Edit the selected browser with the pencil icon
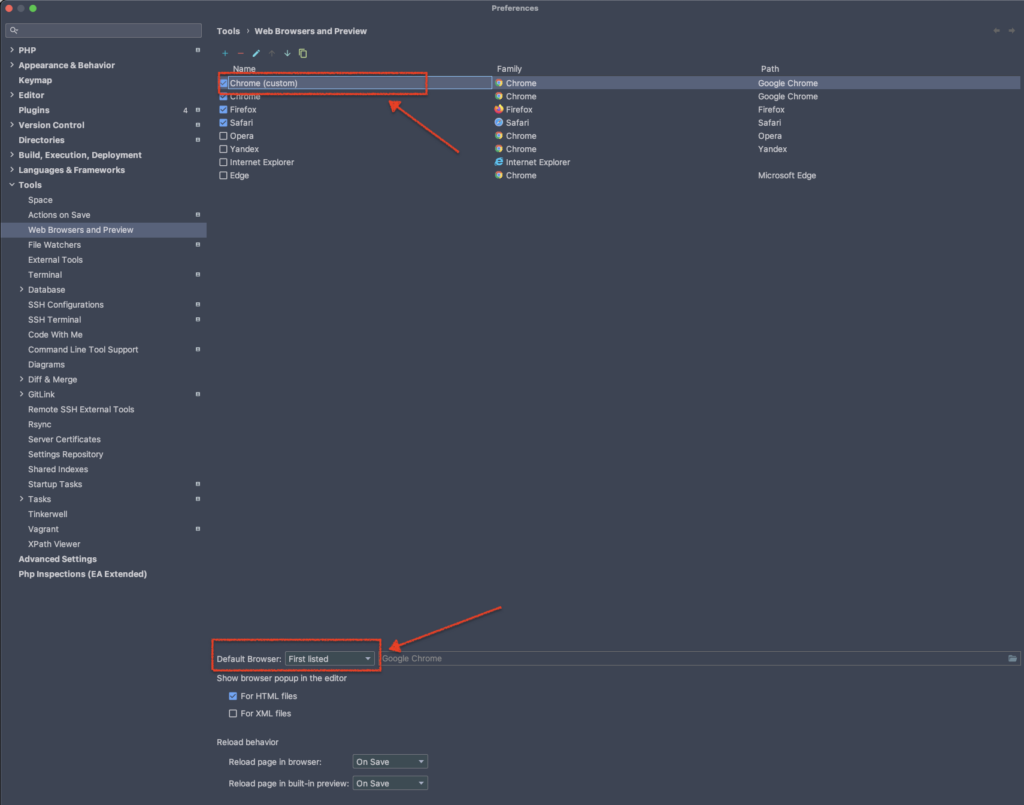This screenshot has height=805, width=1024. (x=256, y=53)
